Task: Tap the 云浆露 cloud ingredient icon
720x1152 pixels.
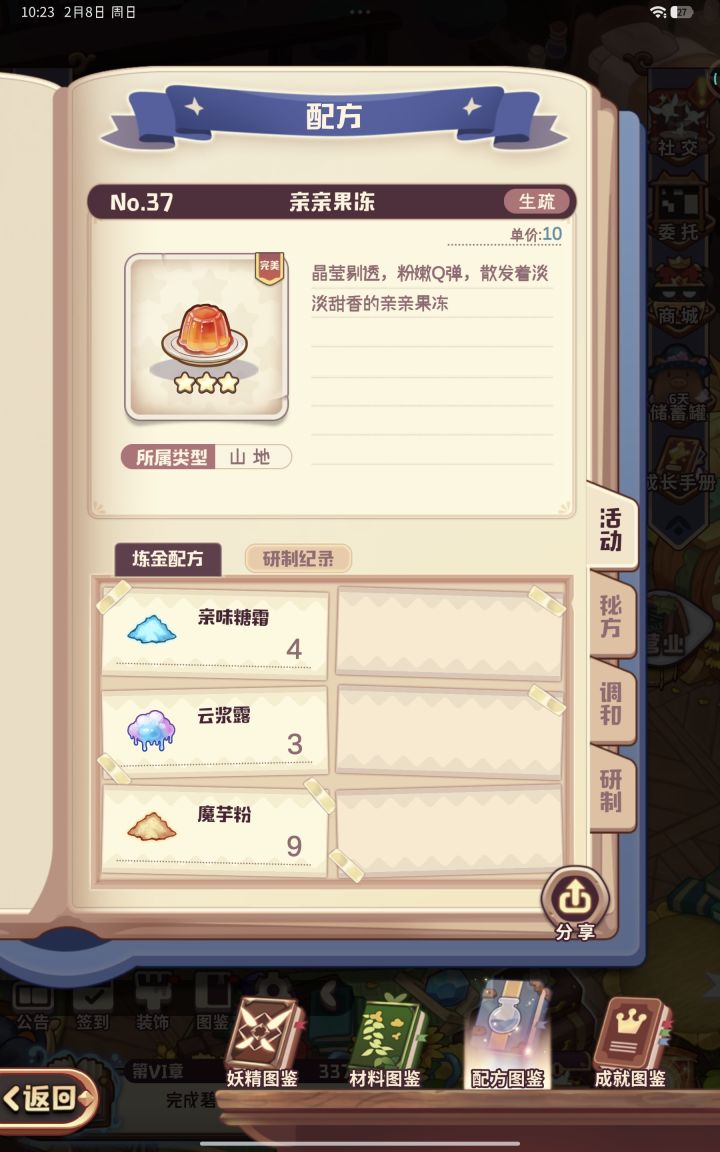Action: (x=151, y=729)
